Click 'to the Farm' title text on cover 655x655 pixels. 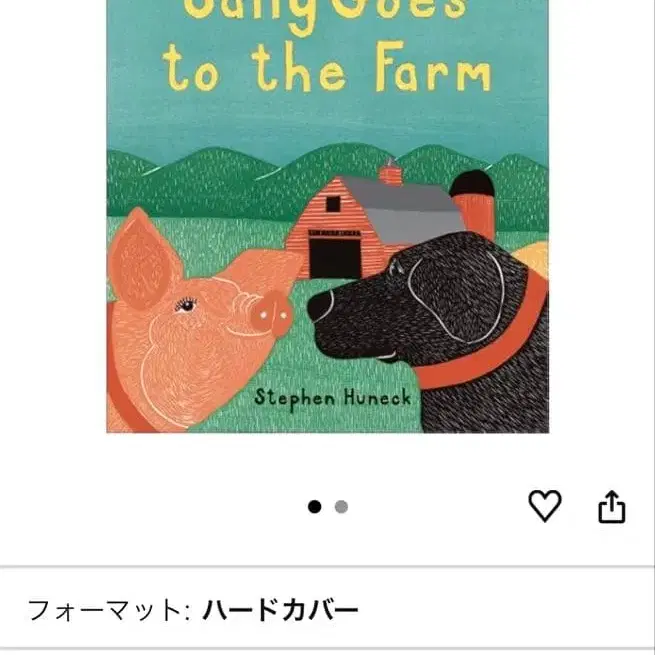click(328, 68)
